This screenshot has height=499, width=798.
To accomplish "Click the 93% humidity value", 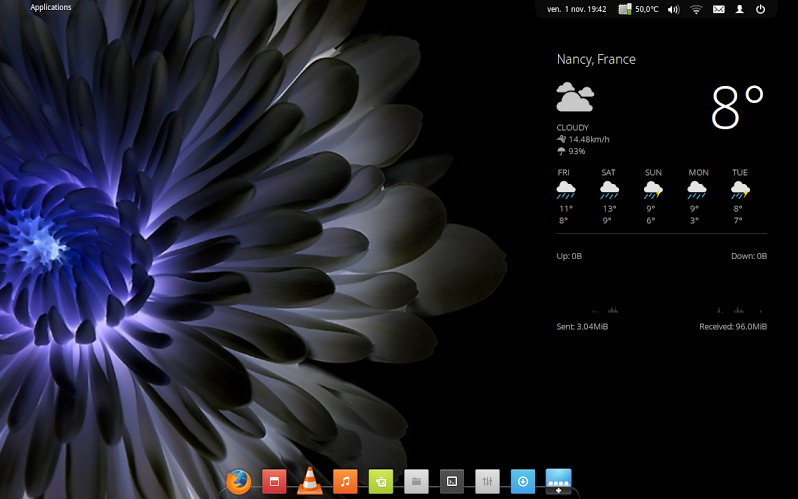I will tap(577, 151).
